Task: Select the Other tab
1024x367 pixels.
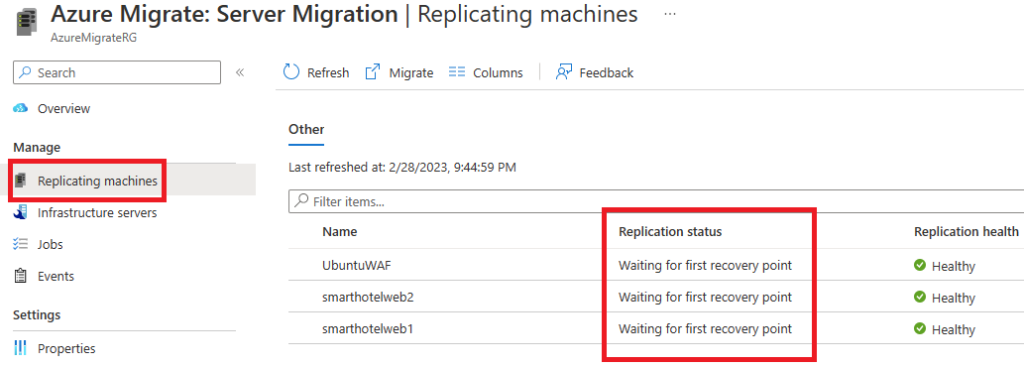Action: [306, 129]
